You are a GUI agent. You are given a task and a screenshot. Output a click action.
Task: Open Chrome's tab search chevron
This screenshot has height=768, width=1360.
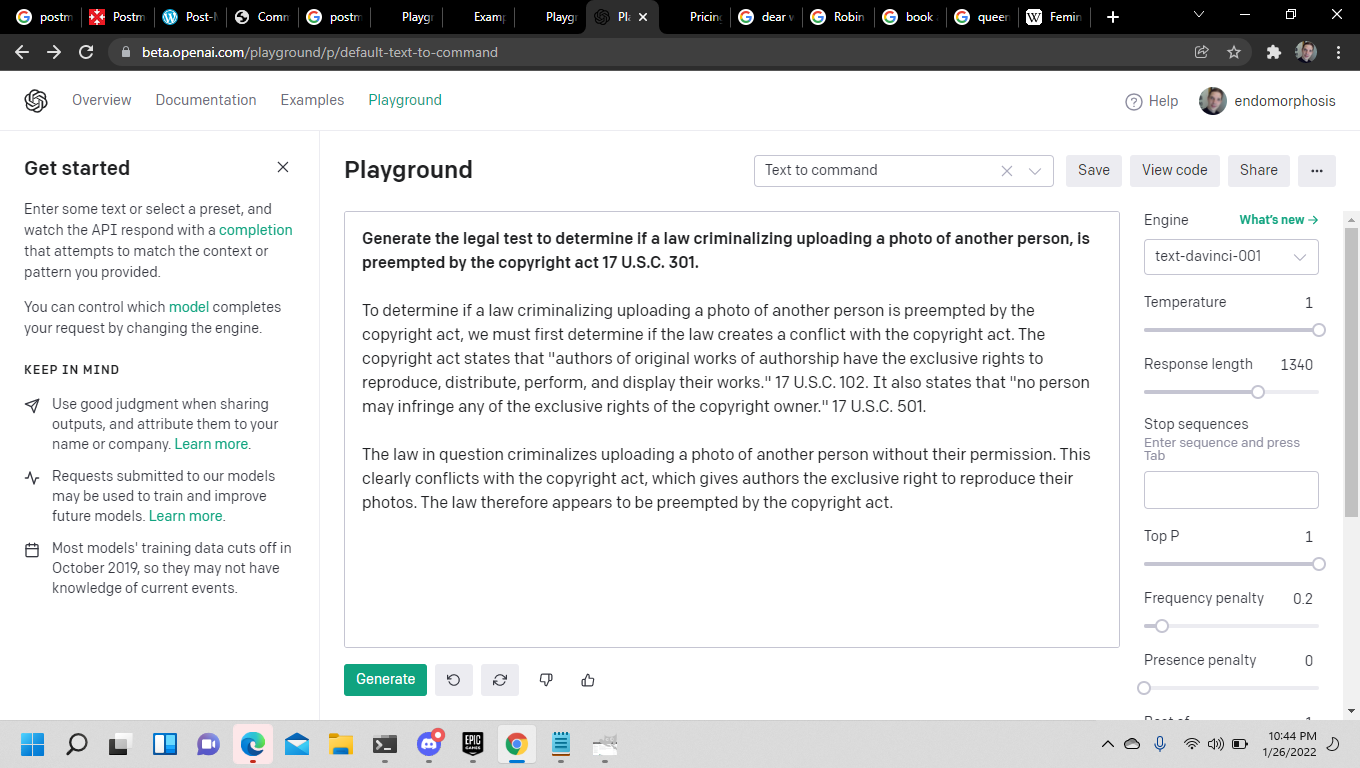pyautogui.click(x=1199, y=16)
